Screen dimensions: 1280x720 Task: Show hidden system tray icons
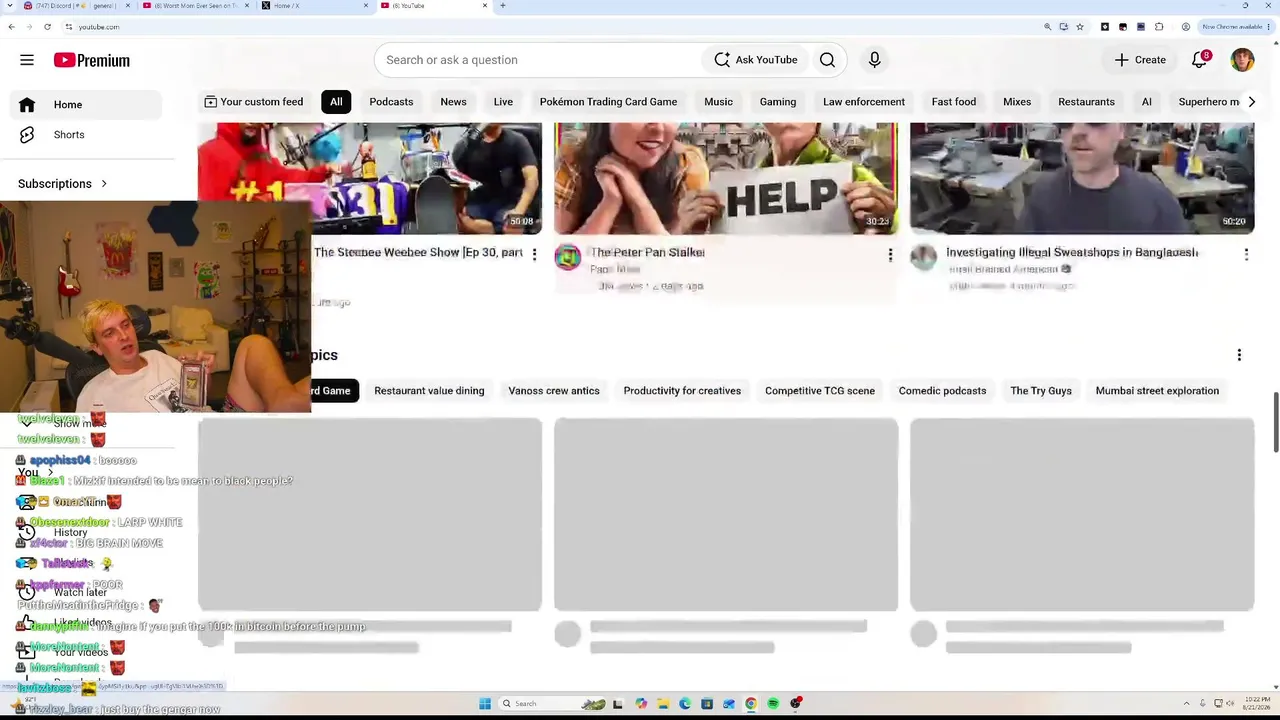click(x=1189, y=704)
